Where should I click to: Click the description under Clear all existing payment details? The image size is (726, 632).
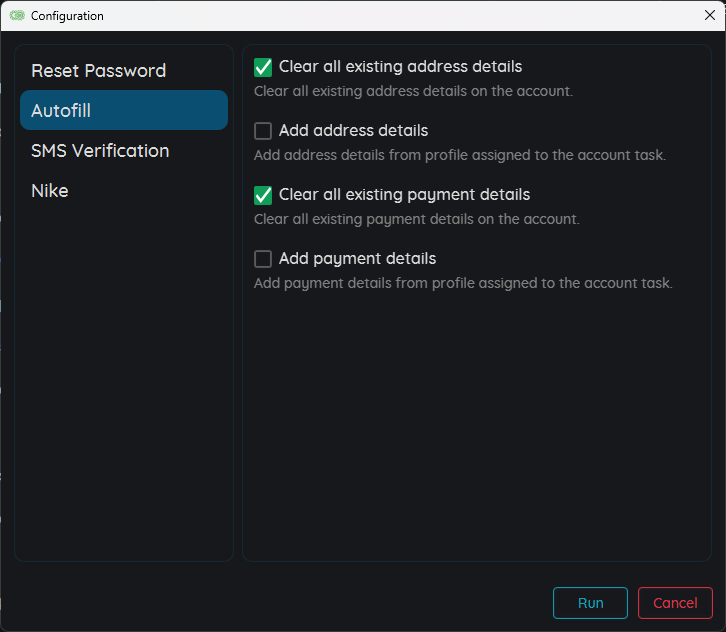click(x=416, y=219)
